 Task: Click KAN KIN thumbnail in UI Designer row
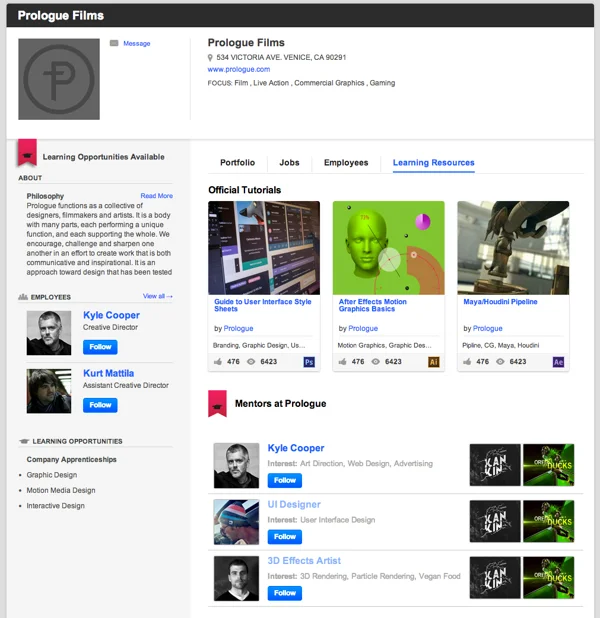click(x=495, y=521)
